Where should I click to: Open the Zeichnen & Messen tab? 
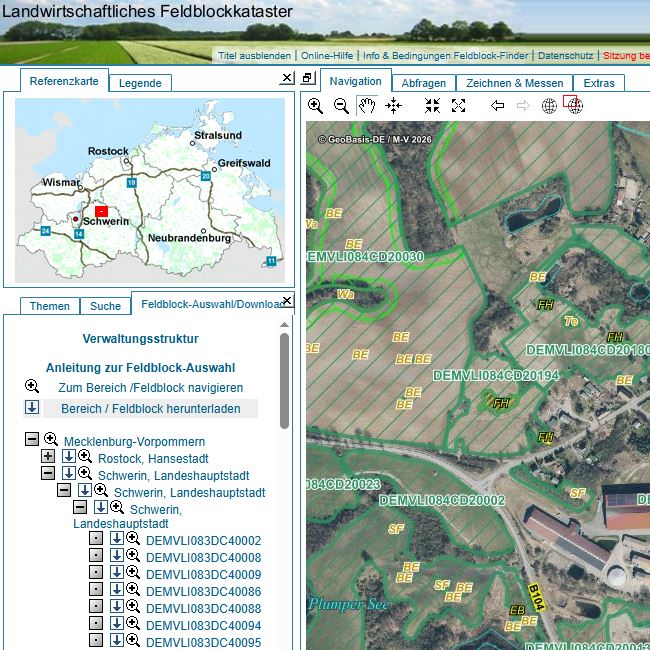(514, 83)
